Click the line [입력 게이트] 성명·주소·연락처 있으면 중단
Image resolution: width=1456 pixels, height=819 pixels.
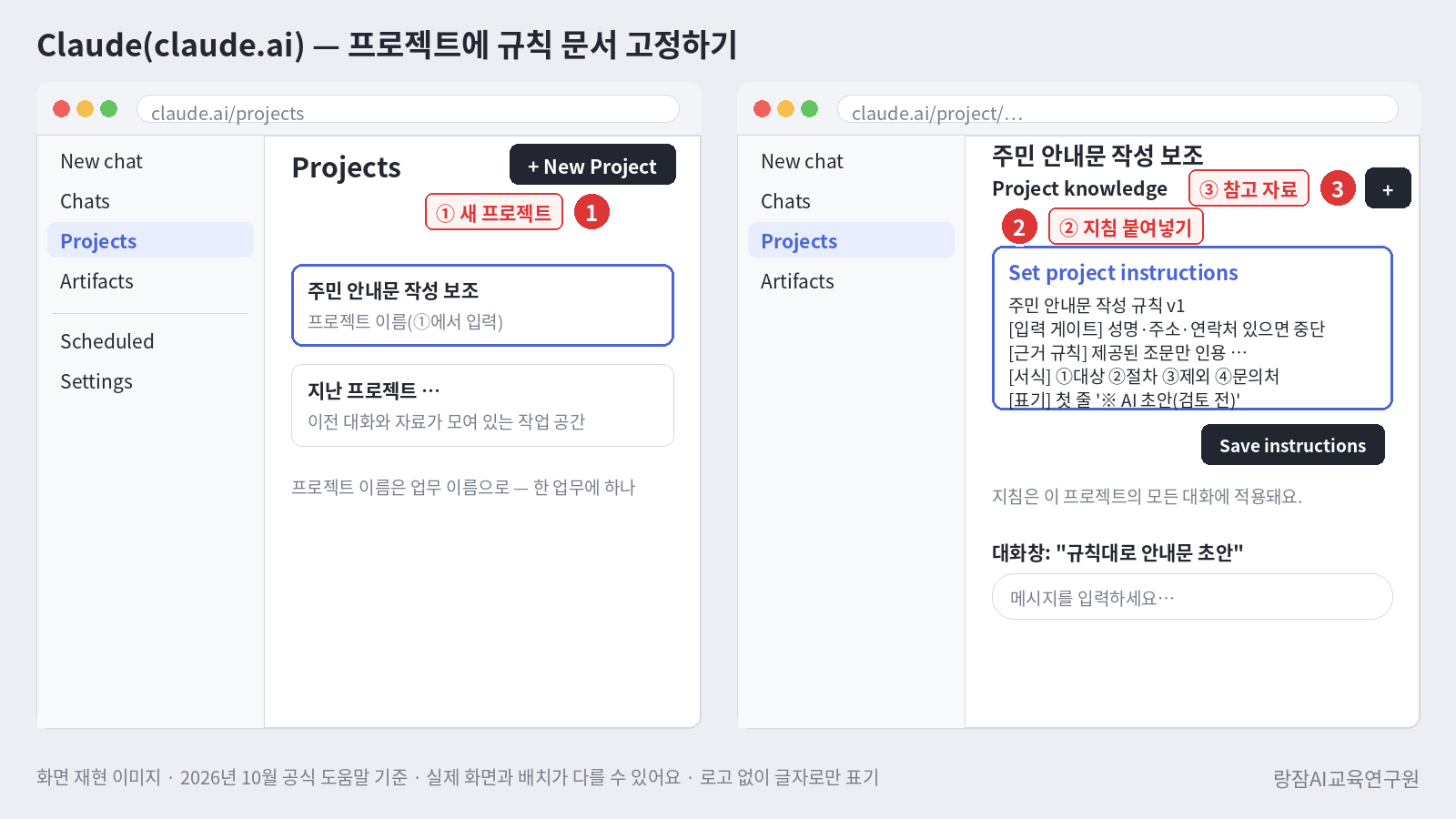click(x=1167, y=329)
